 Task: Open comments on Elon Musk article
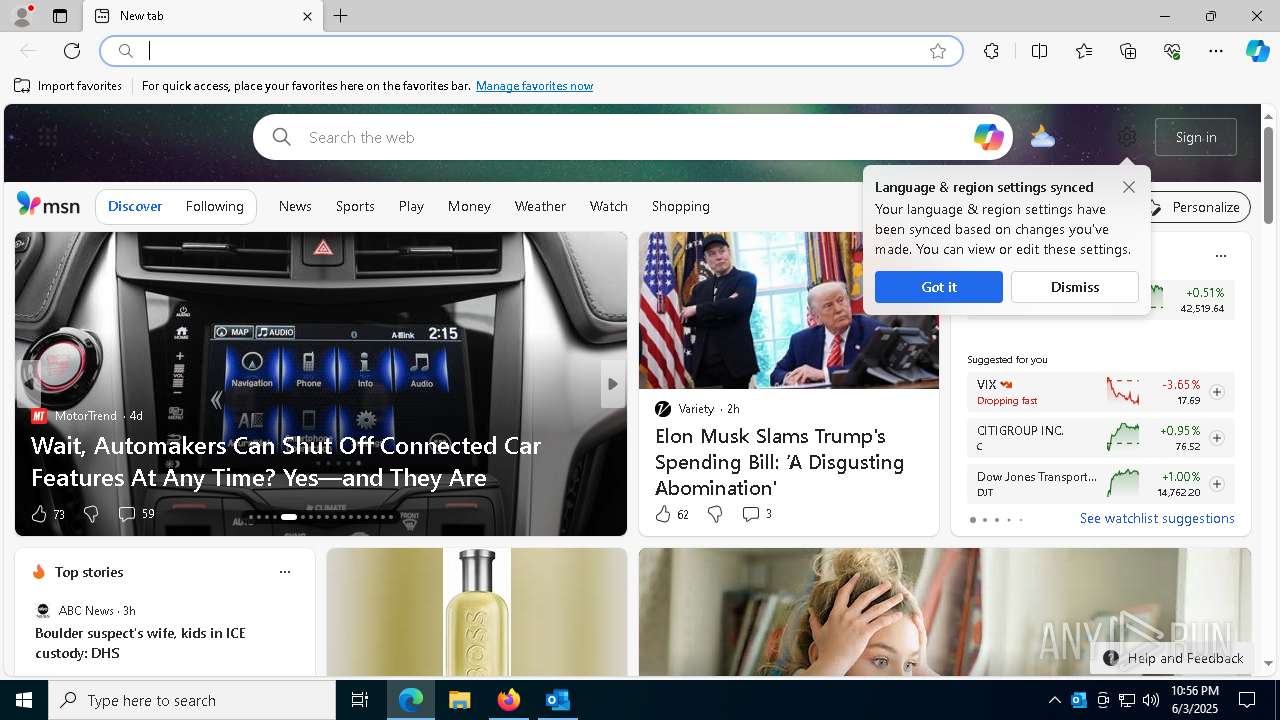pyautogui.click(x=757, y=514)
